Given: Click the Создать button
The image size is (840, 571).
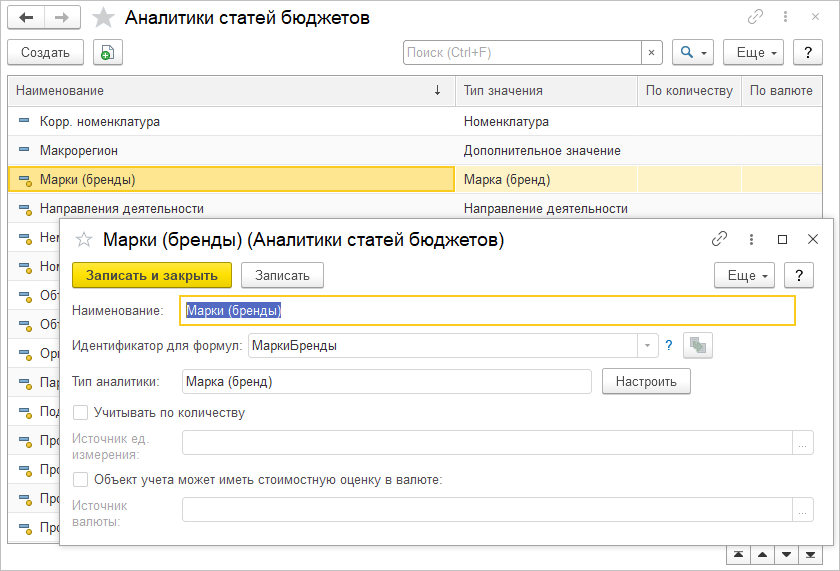Looking at the screenshot, I should coord(45,53).
